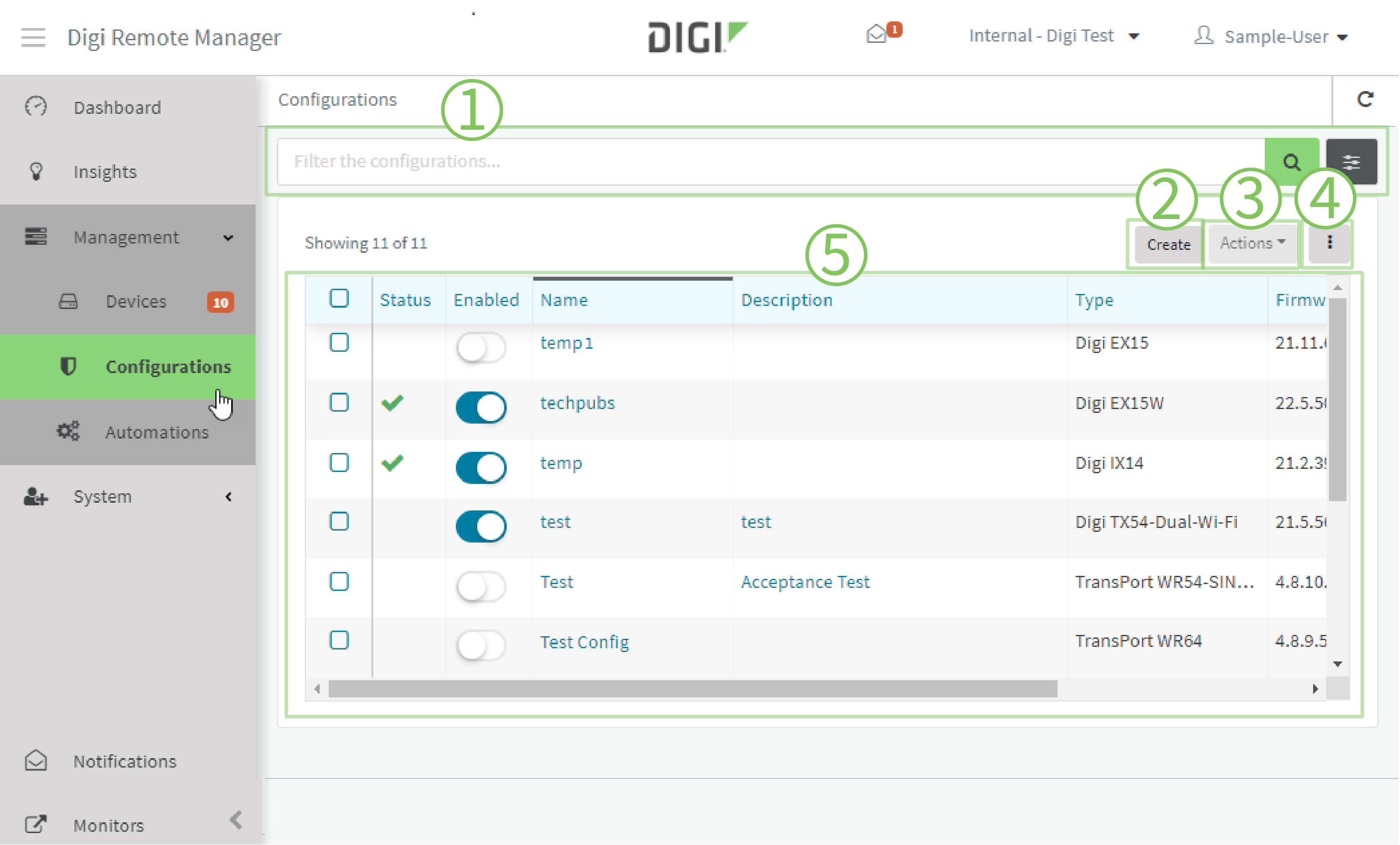
Task: Open the Acceptance Test description link
Action: click(805, 582)
